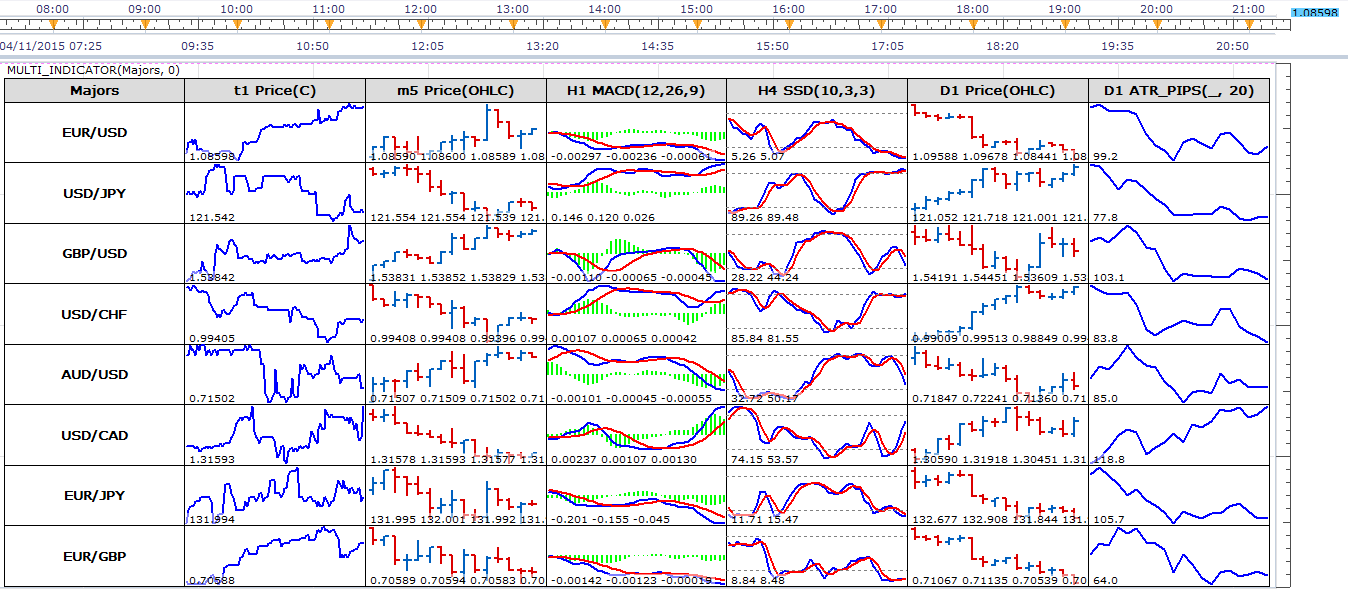1348x589 pixels.
Task: Click the 16:00 orange triangle marker
Action: click(789, 23)
